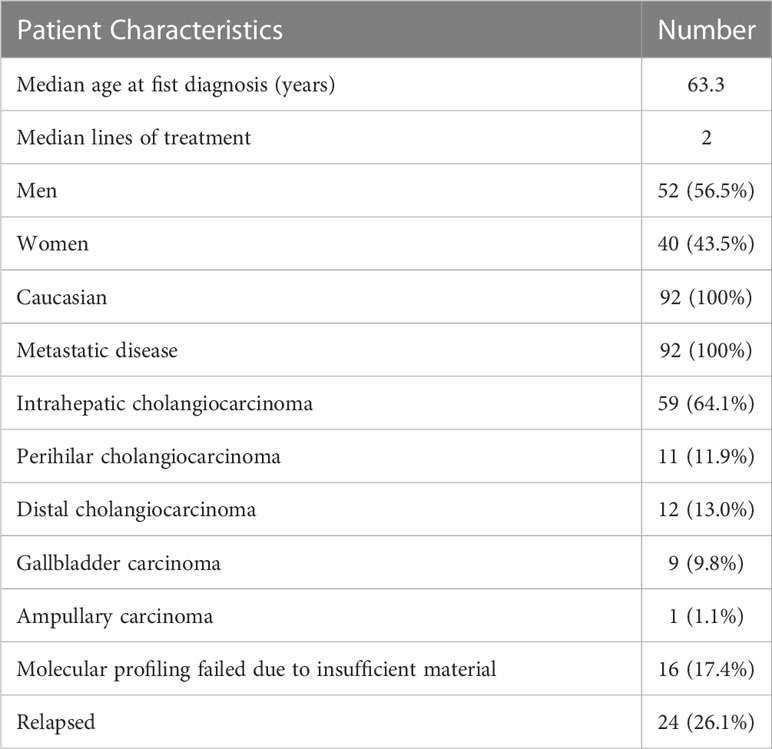Select the Women row label
This screenshot has height=749, width=772.
click(53, 244)
